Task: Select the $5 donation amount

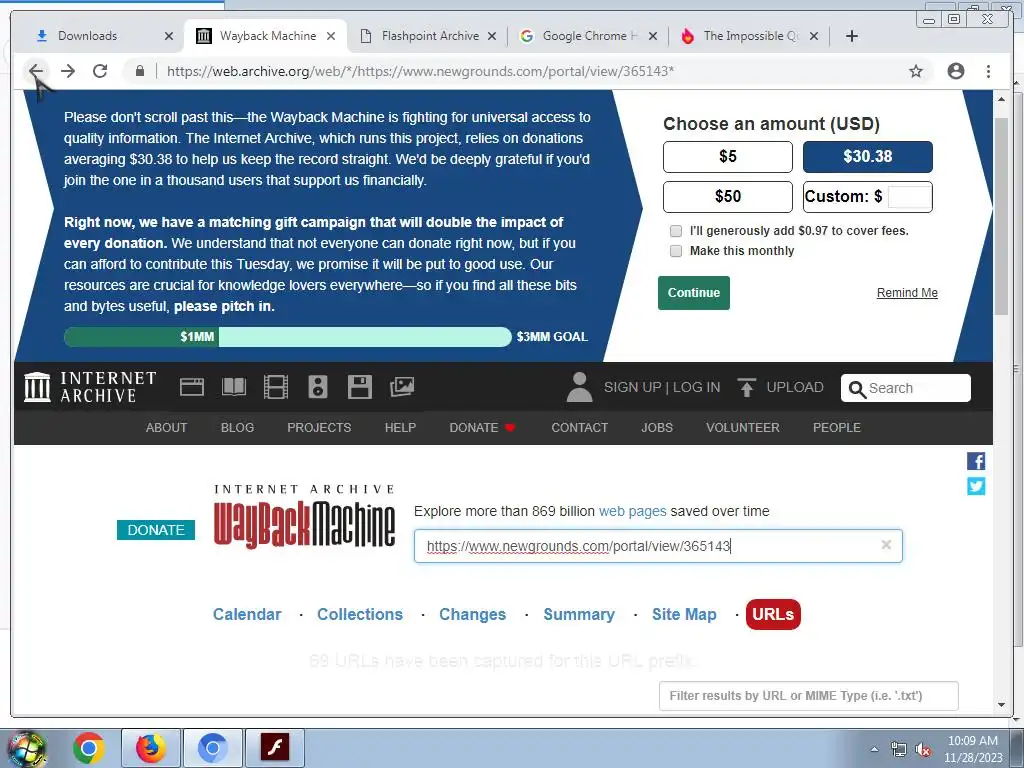Action: click(728, 157)
